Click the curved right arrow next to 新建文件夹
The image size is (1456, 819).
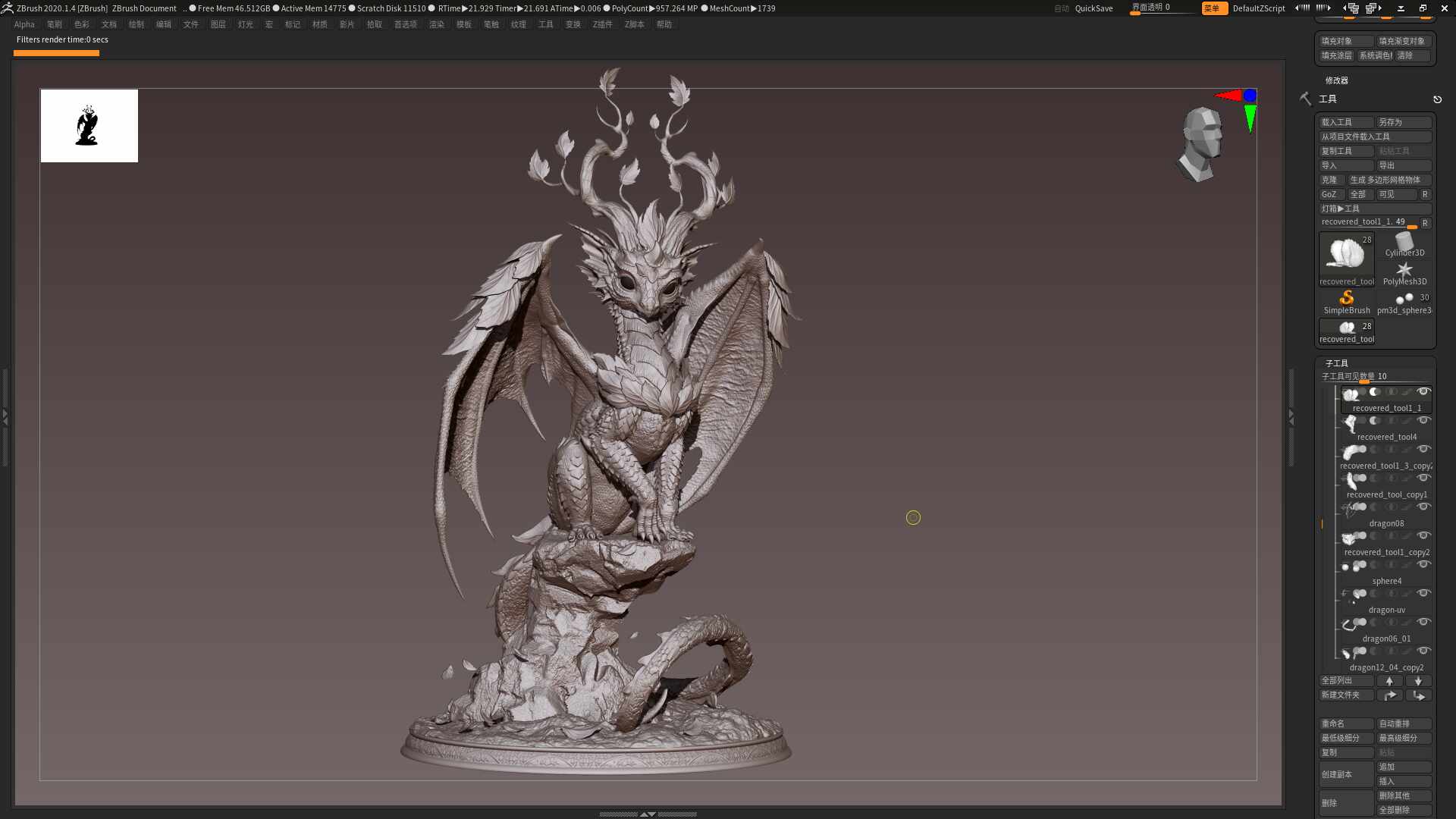pos(1390,695)
